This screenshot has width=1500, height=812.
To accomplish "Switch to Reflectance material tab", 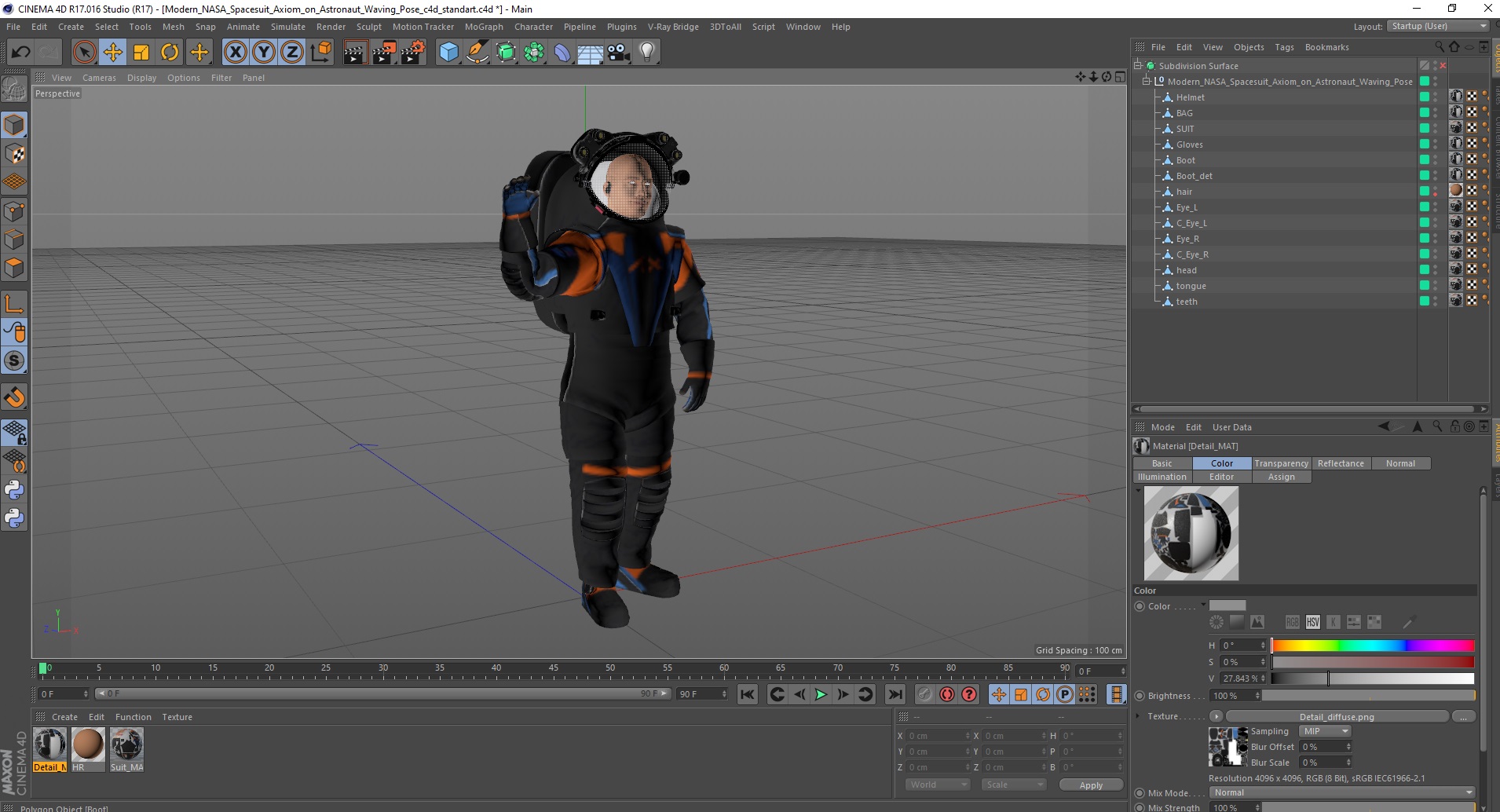I will click(x=1341, y=463).
